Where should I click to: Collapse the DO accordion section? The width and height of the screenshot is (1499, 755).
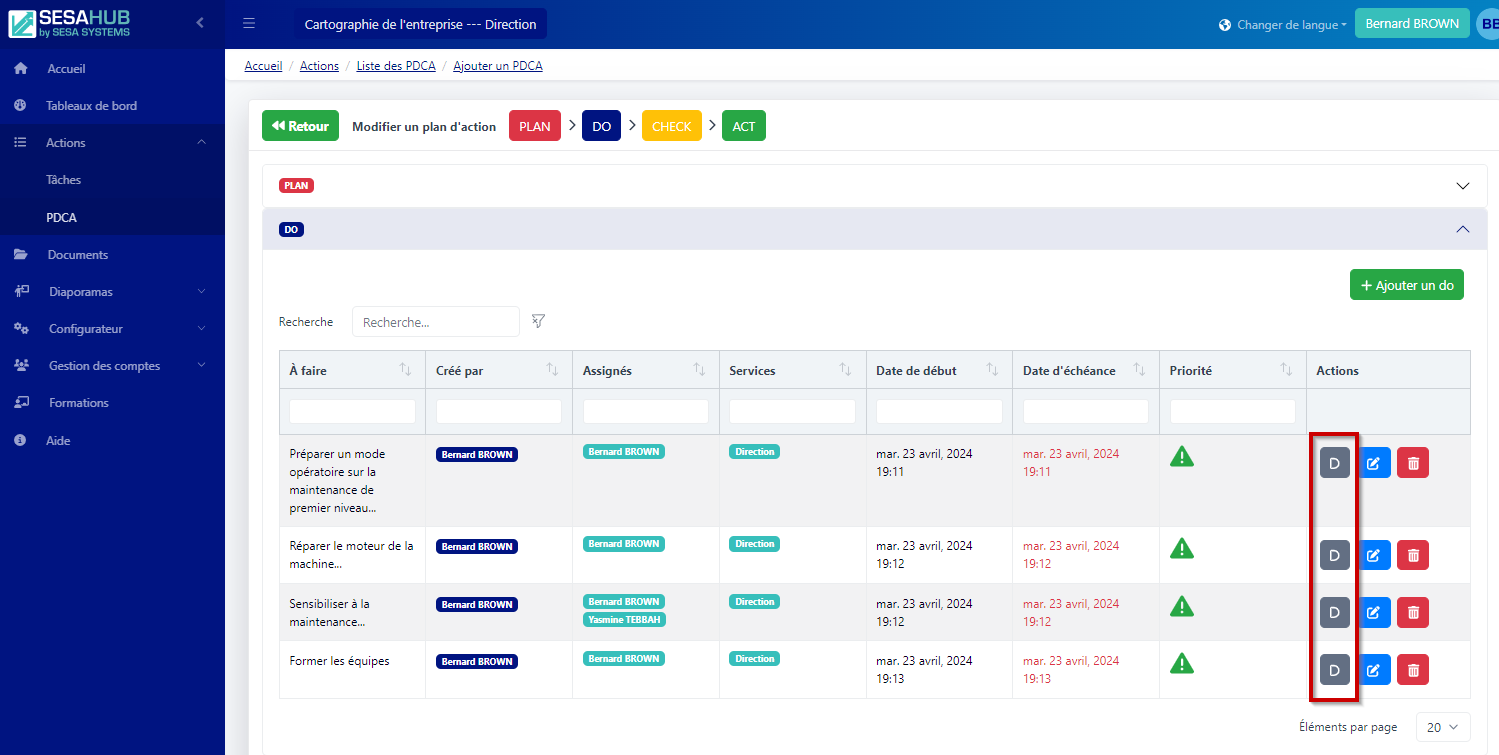click(1463, 229)
